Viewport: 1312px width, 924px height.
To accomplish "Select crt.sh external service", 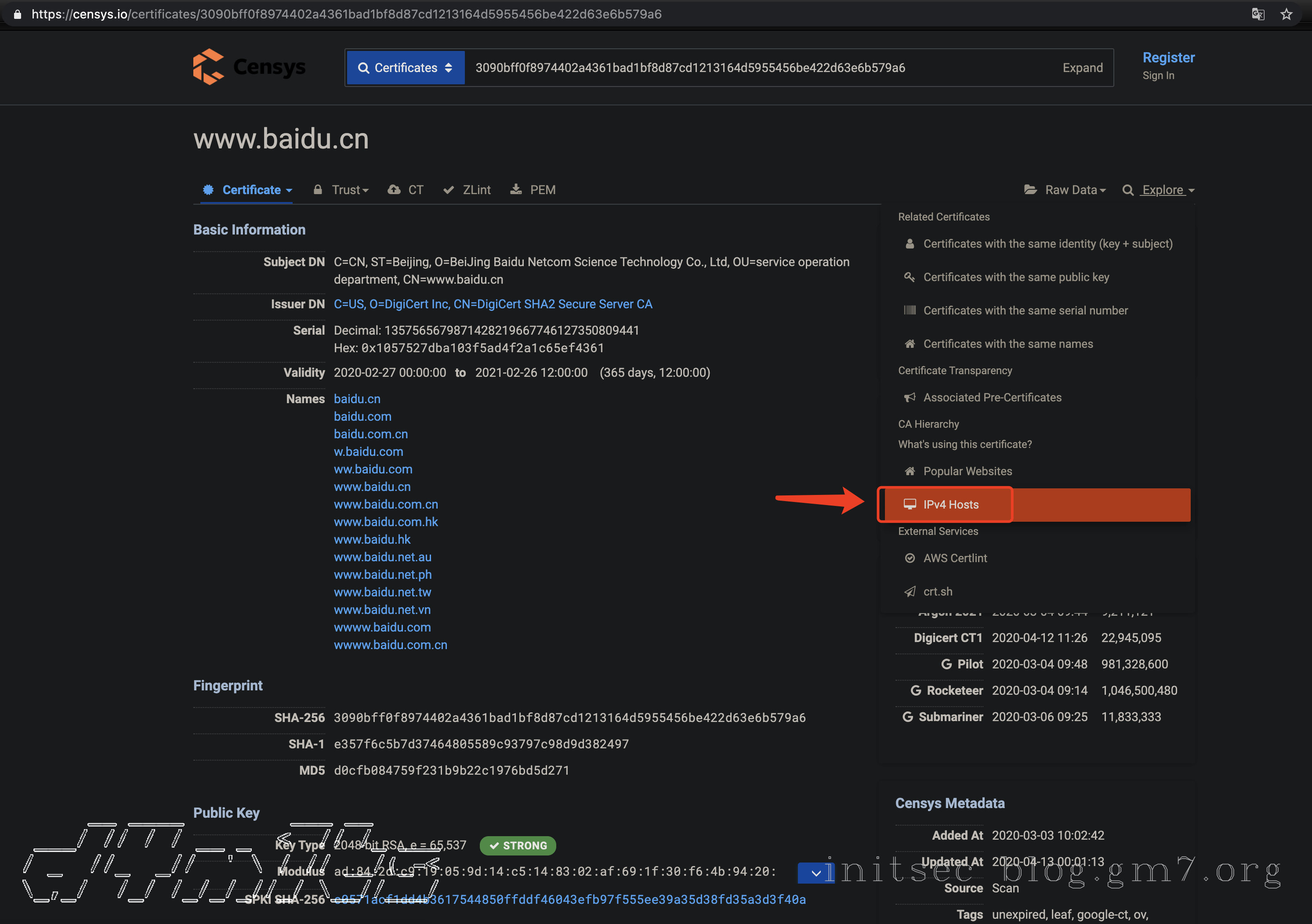I will coord(937,592).
